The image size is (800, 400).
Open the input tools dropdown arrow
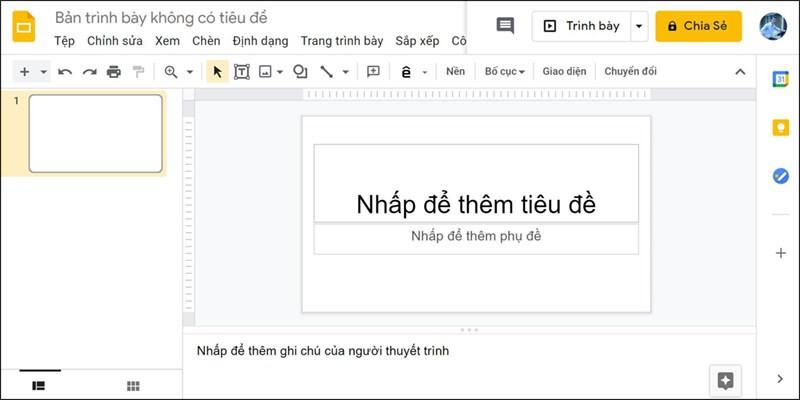point(424,72)
